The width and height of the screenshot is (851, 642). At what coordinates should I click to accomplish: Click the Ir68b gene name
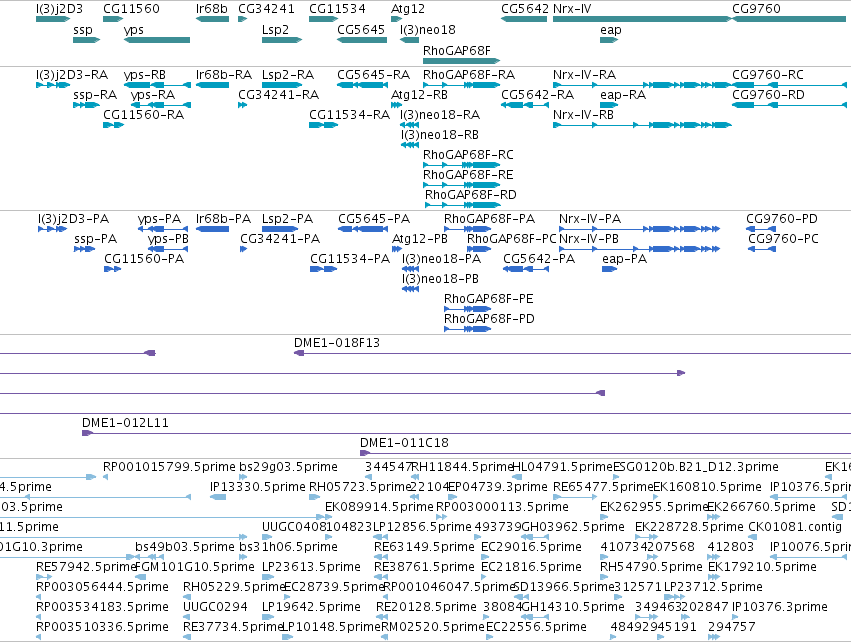212,9
